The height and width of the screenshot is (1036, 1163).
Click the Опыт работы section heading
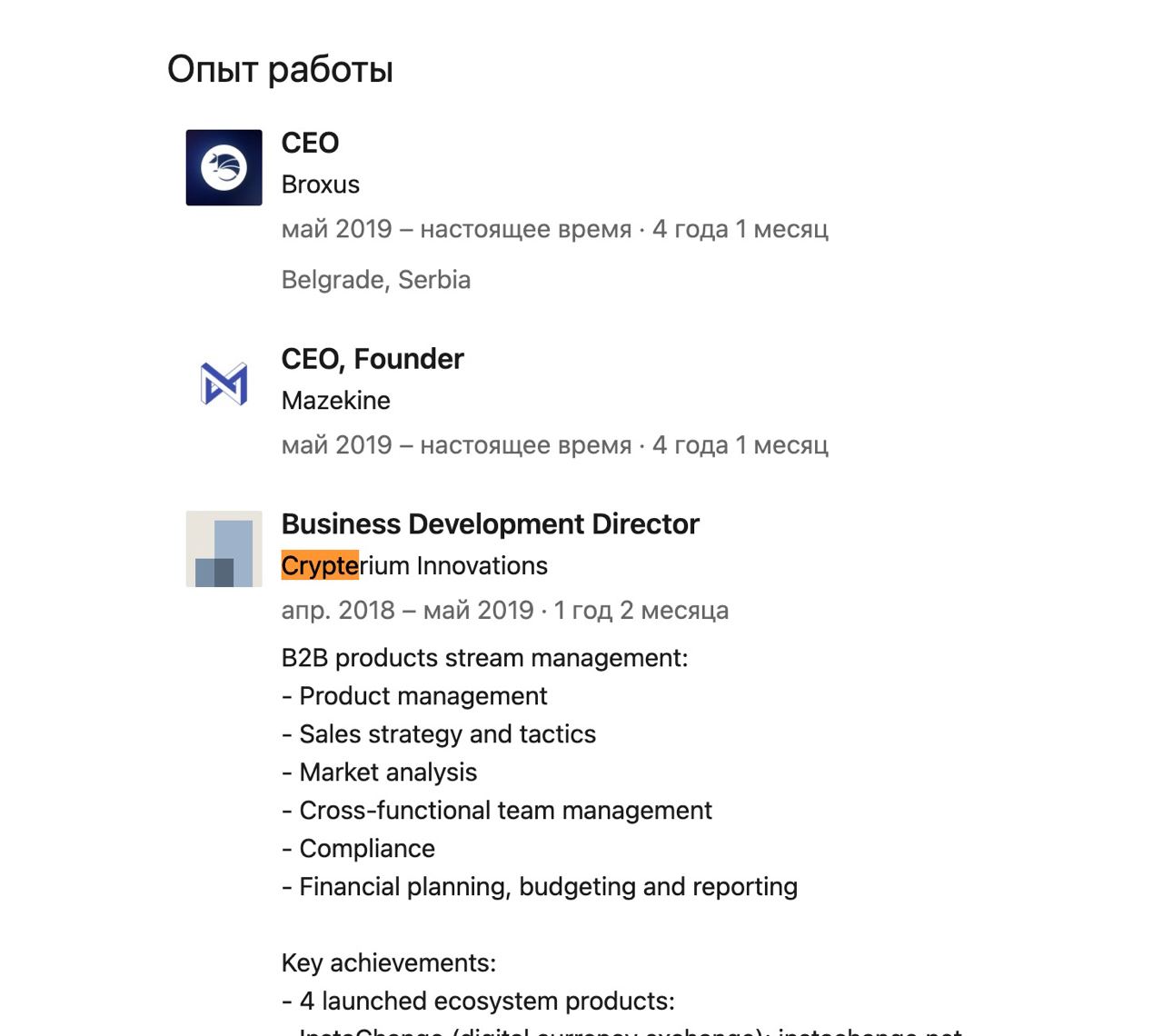click(280, 70)
